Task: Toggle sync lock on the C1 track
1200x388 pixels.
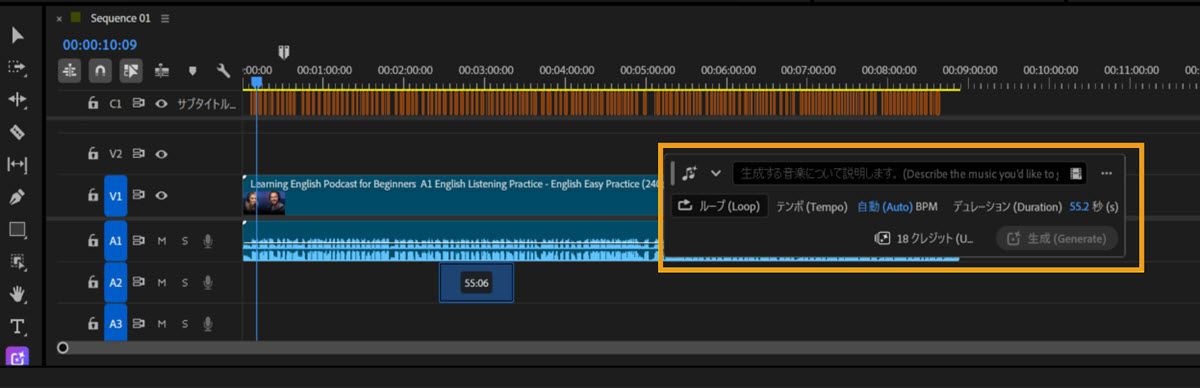Action: [139, 103]
